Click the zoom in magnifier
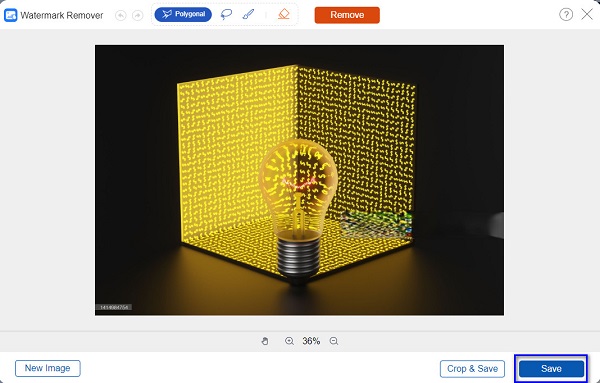 pos(289,341)
